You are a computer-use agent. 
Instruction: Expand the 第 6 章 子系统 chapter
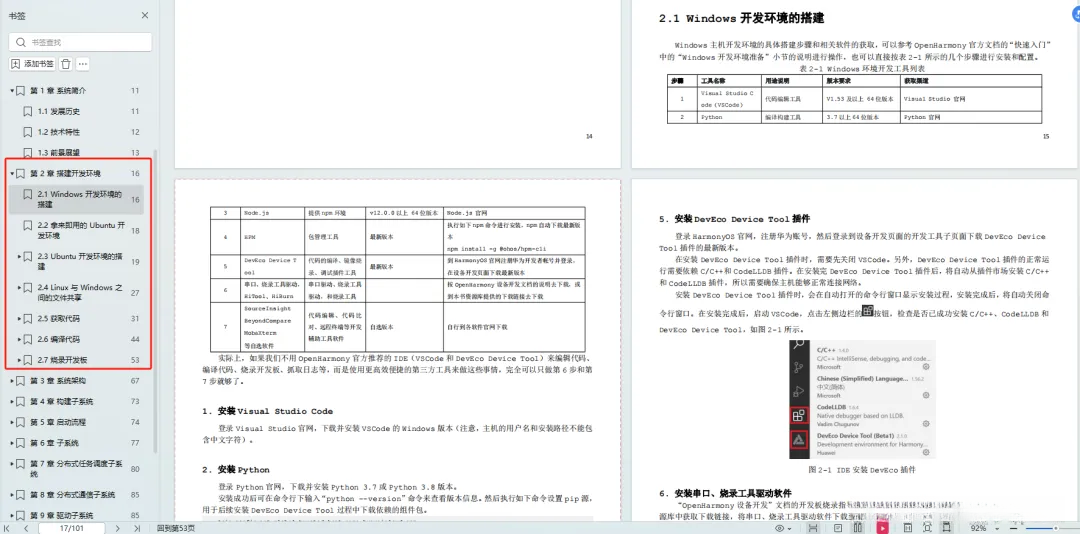point(12,442)
